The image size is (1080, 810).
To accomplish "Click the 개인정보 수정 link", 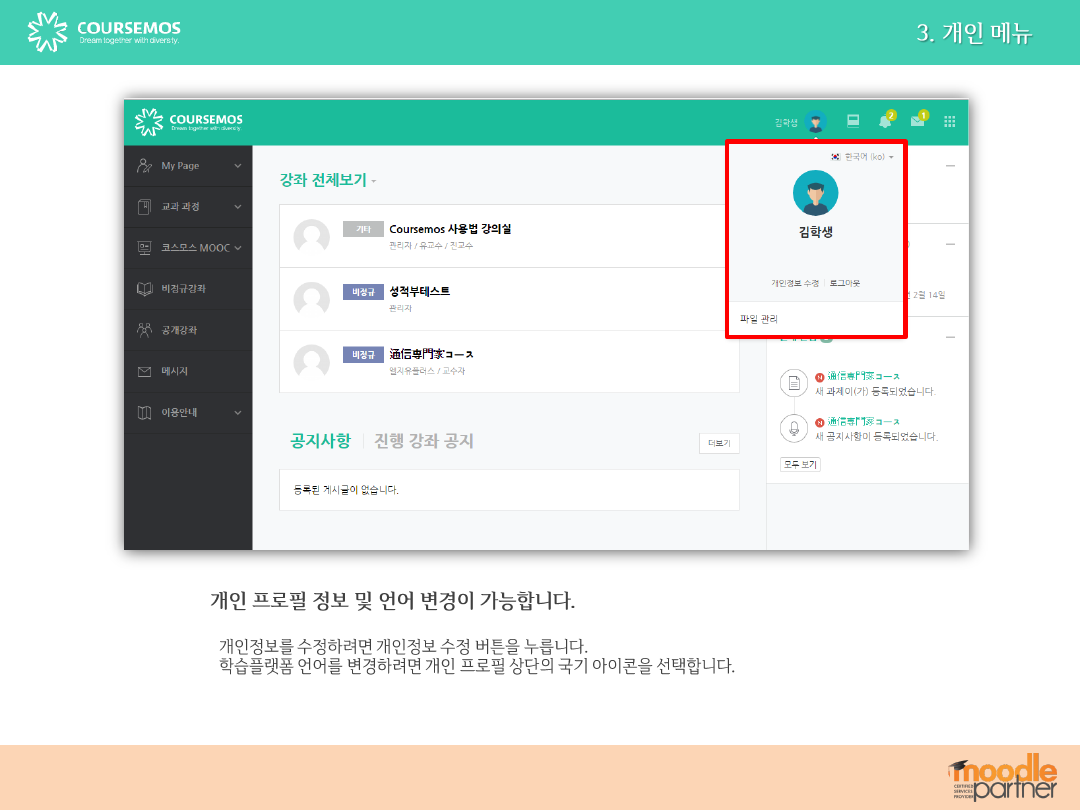I will tap(794, 283).
